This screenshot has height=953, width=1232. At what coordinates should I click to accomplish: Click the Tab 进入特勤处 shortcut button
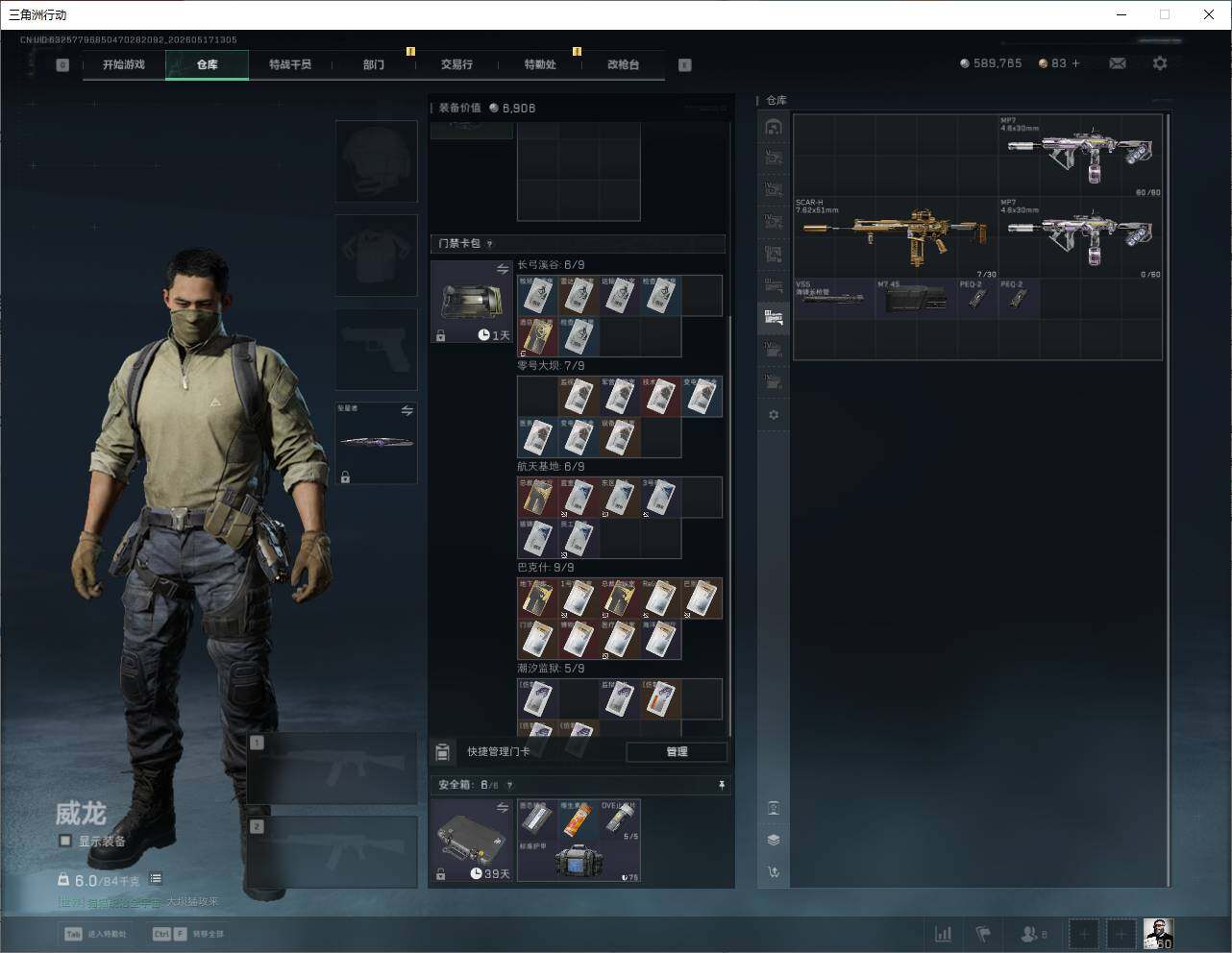point(96,934)
